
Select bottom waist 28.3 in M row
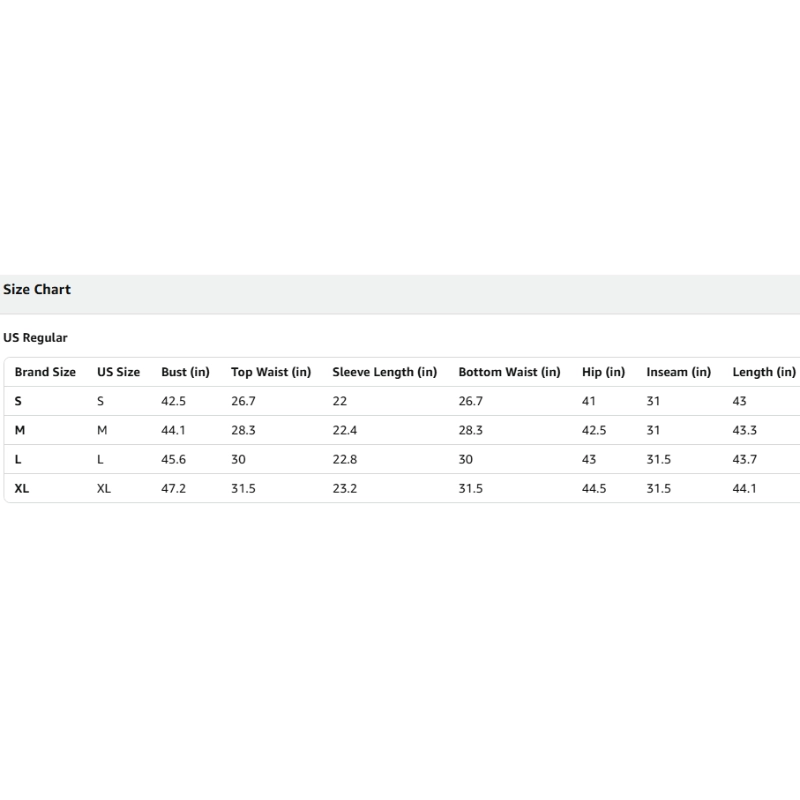pos(471,430)
